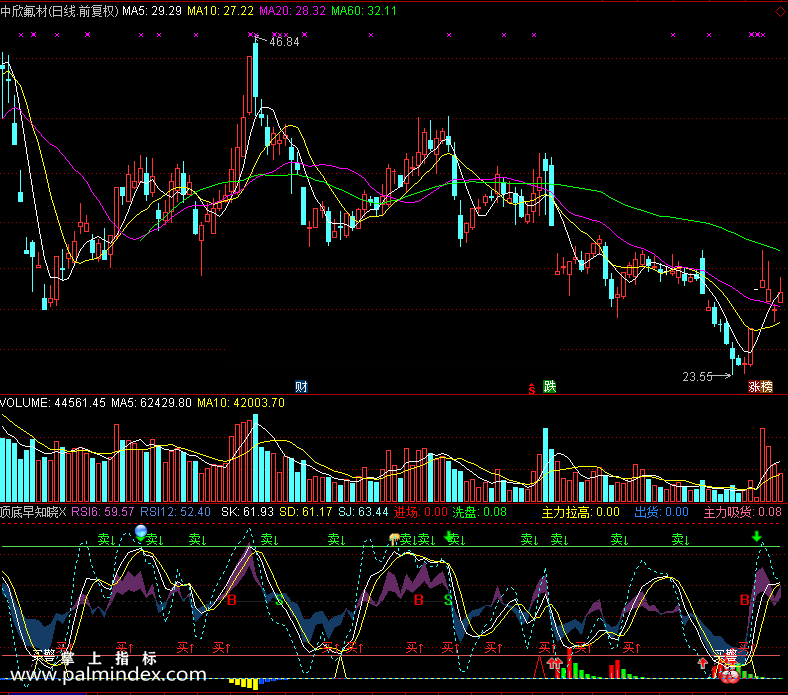The width and height of the screenshot is (788, 695).
Task: Click the 涨榜 marker at bottom right
Action: pyautogui.click(x=760, y=386)
